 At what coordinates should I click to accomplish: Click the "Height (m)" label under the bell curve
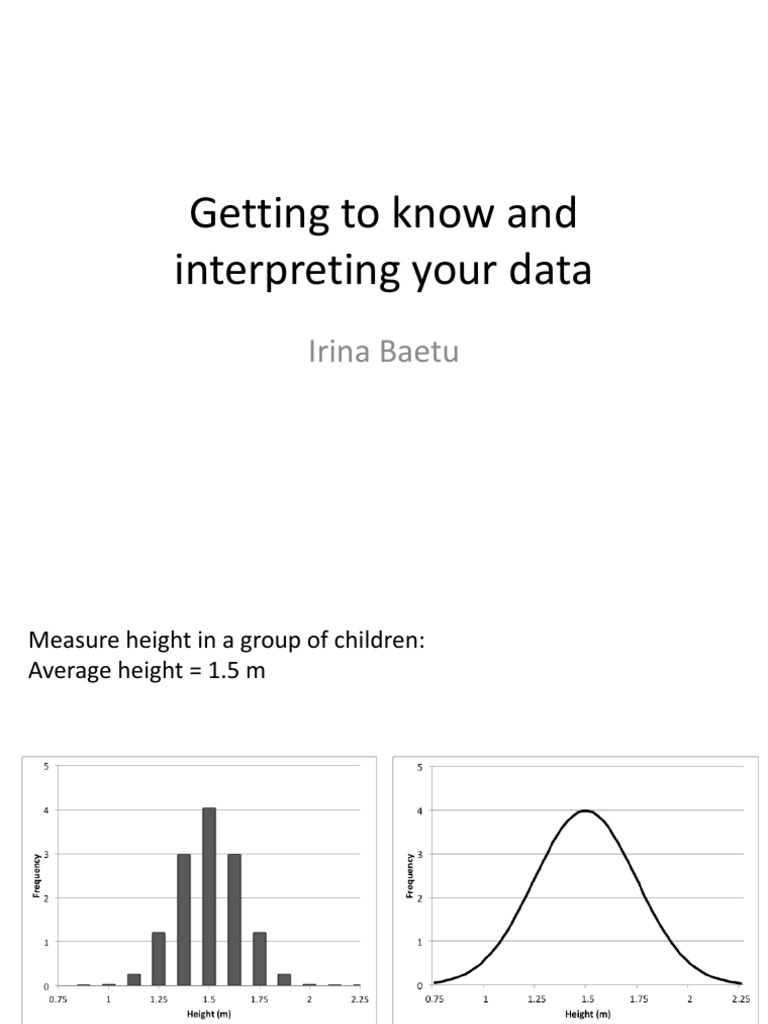[x=587, y=1013]
